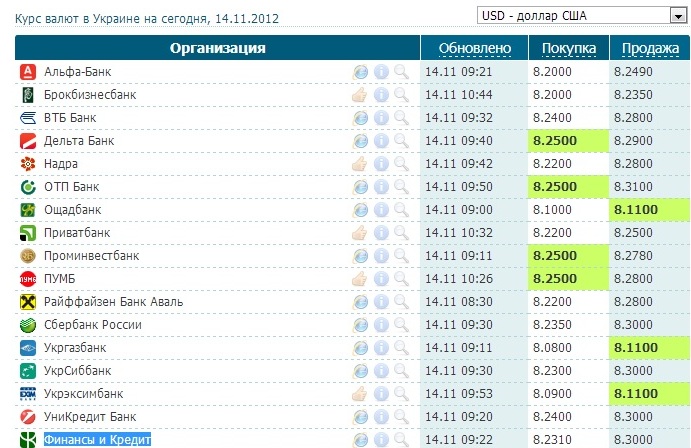Screen dimensions: 691x448
Task: Sort by the Обновлено column header
Action: click(x=475, y=48)
